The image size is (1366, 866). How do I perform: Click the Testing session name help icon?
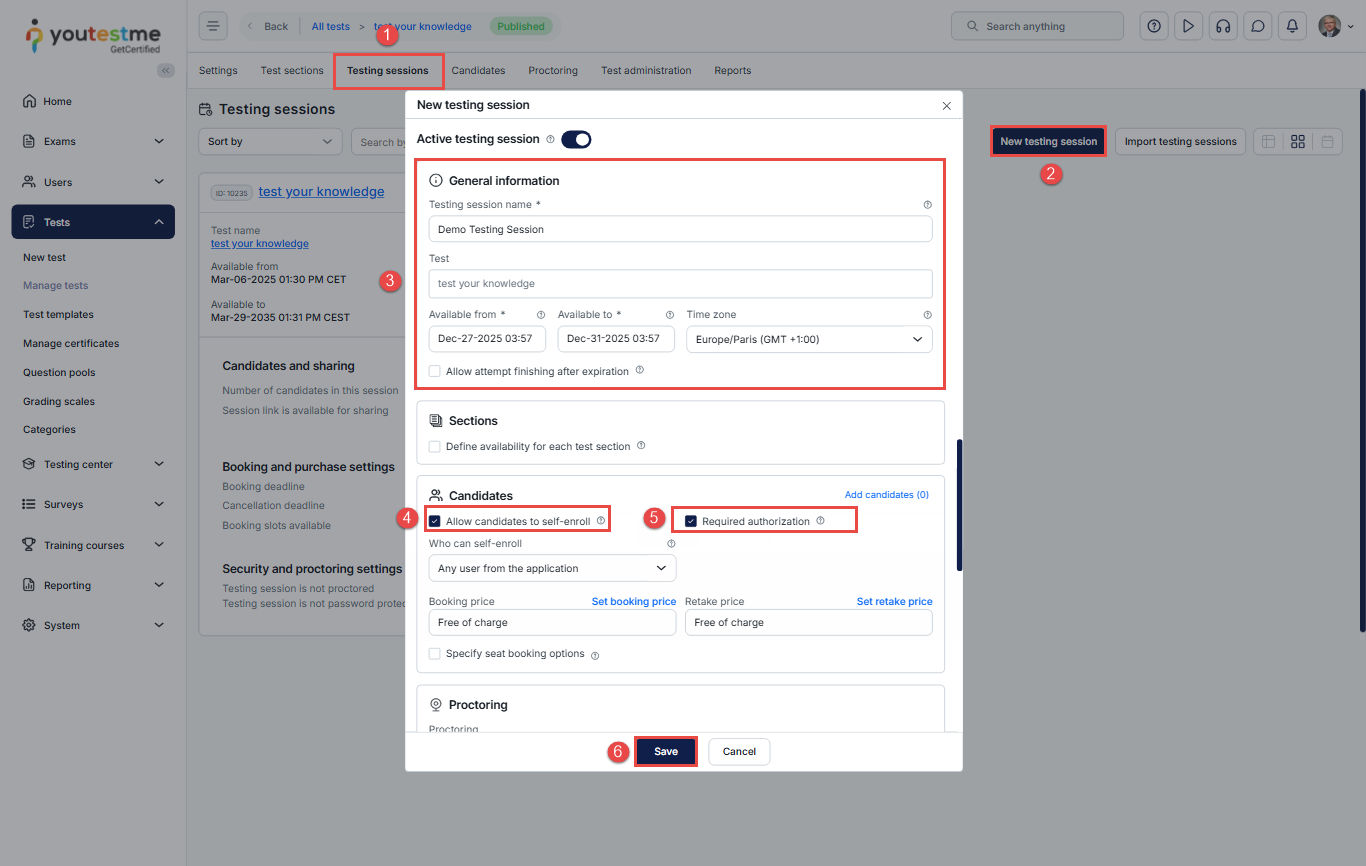click(x=927, y=205)
